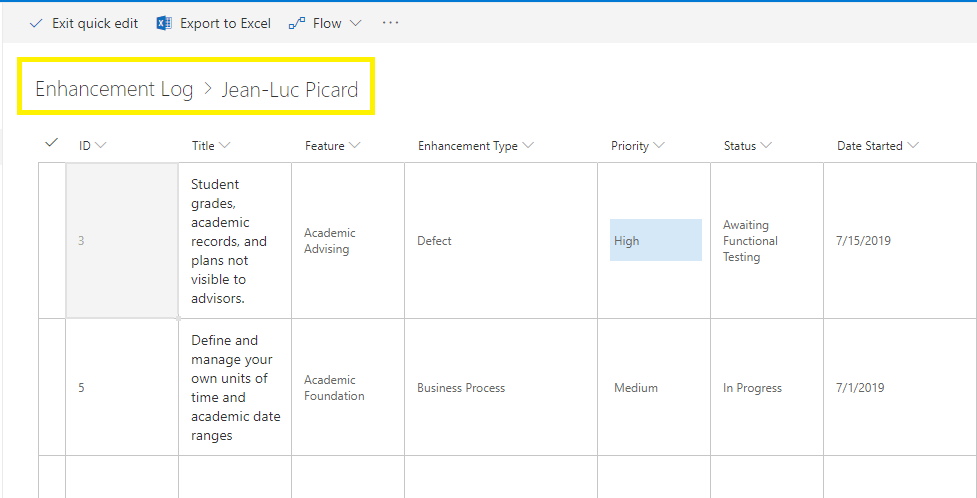
Task: Click the Jean-Luc Picard breadcrumb
Action: coord(290,89)
